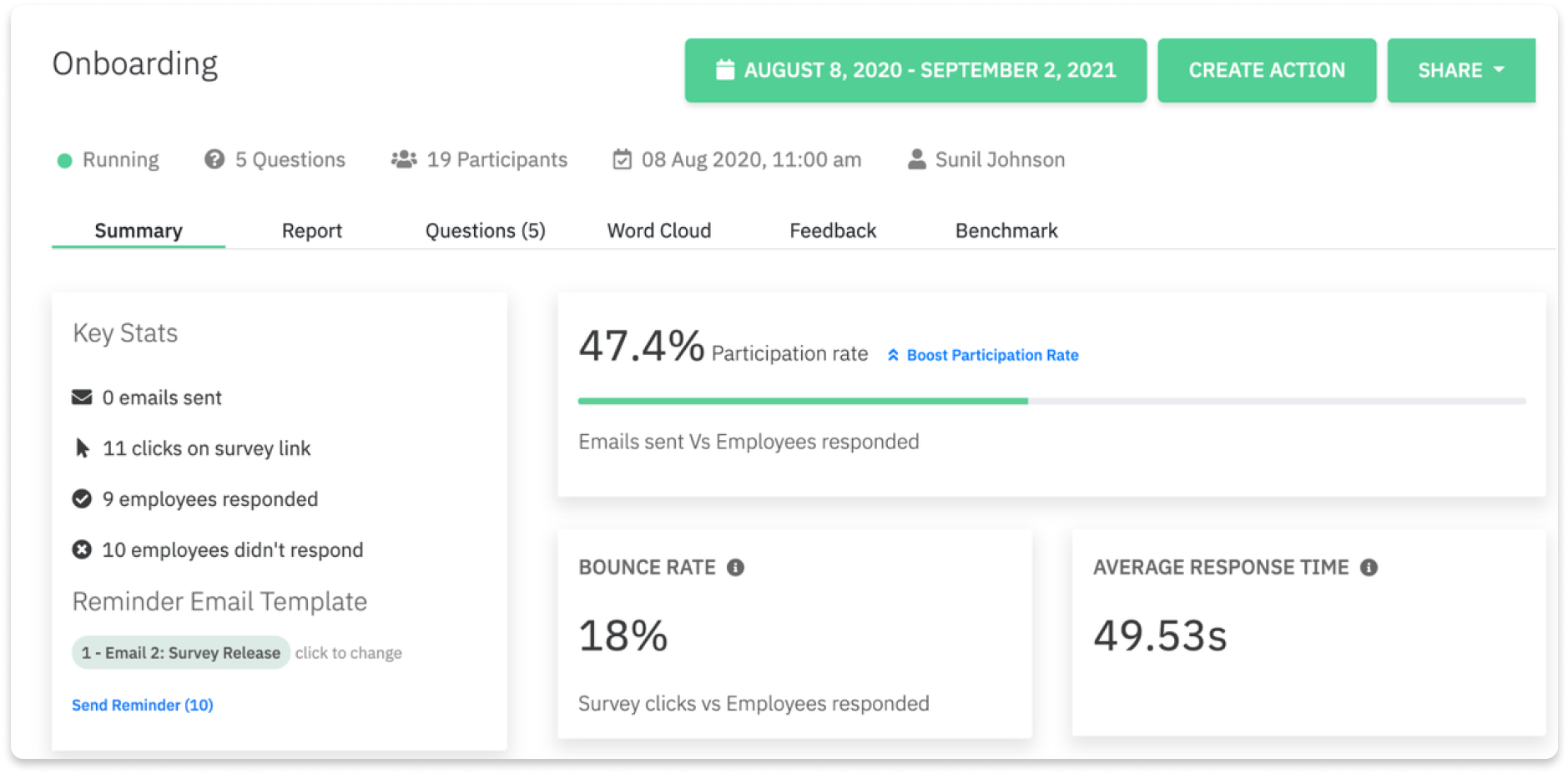Click the 'Running' status label

coord(120,159)
